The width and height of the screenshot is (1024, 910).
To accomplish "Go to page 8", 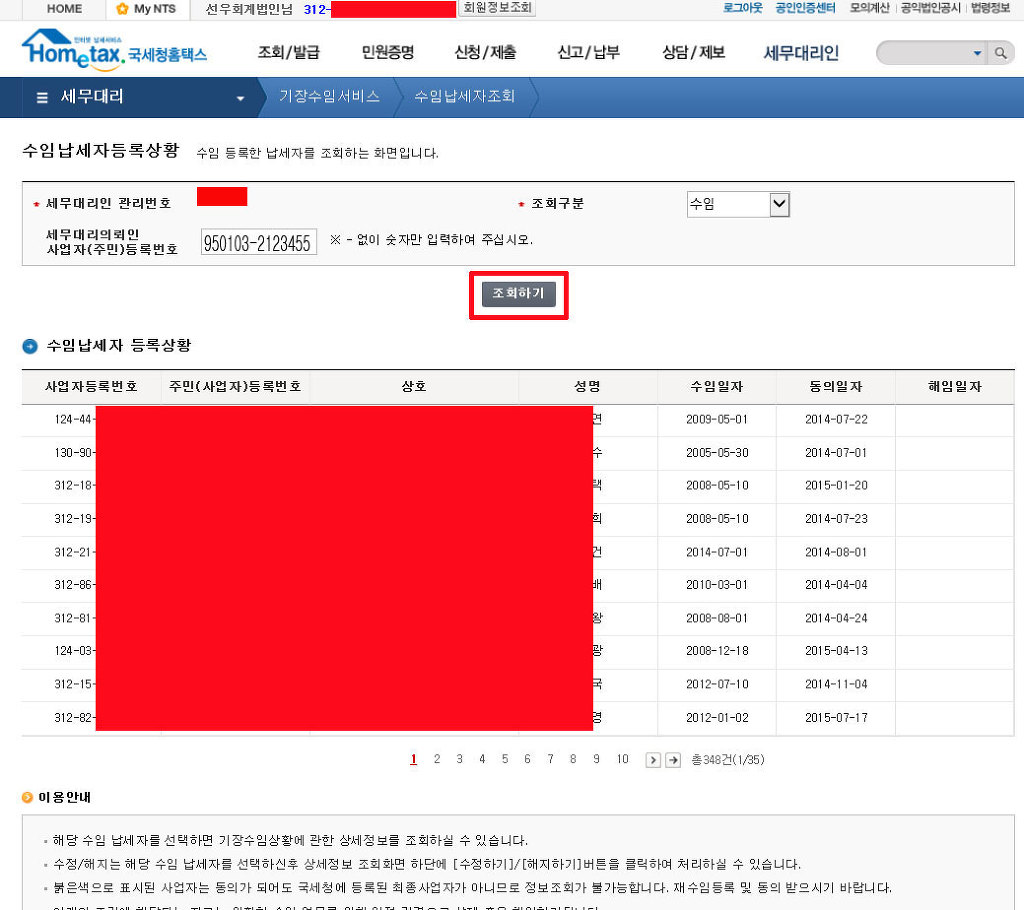I will (573, 759).
